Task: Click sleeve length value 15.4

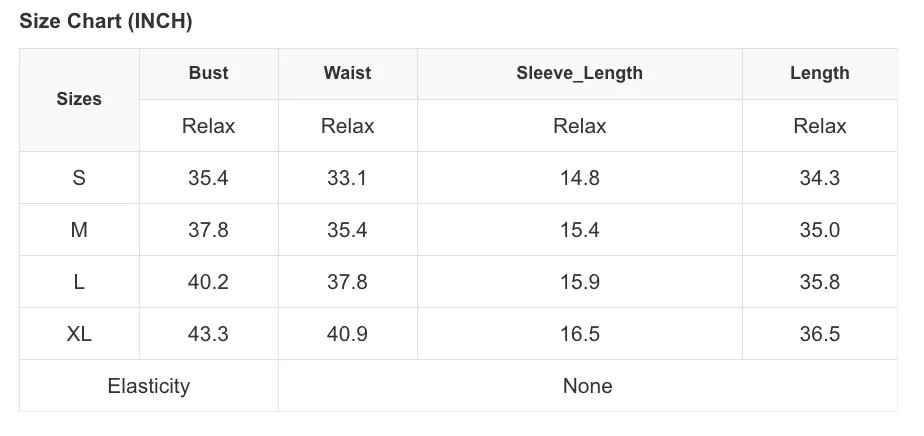Action: (580, 230)
